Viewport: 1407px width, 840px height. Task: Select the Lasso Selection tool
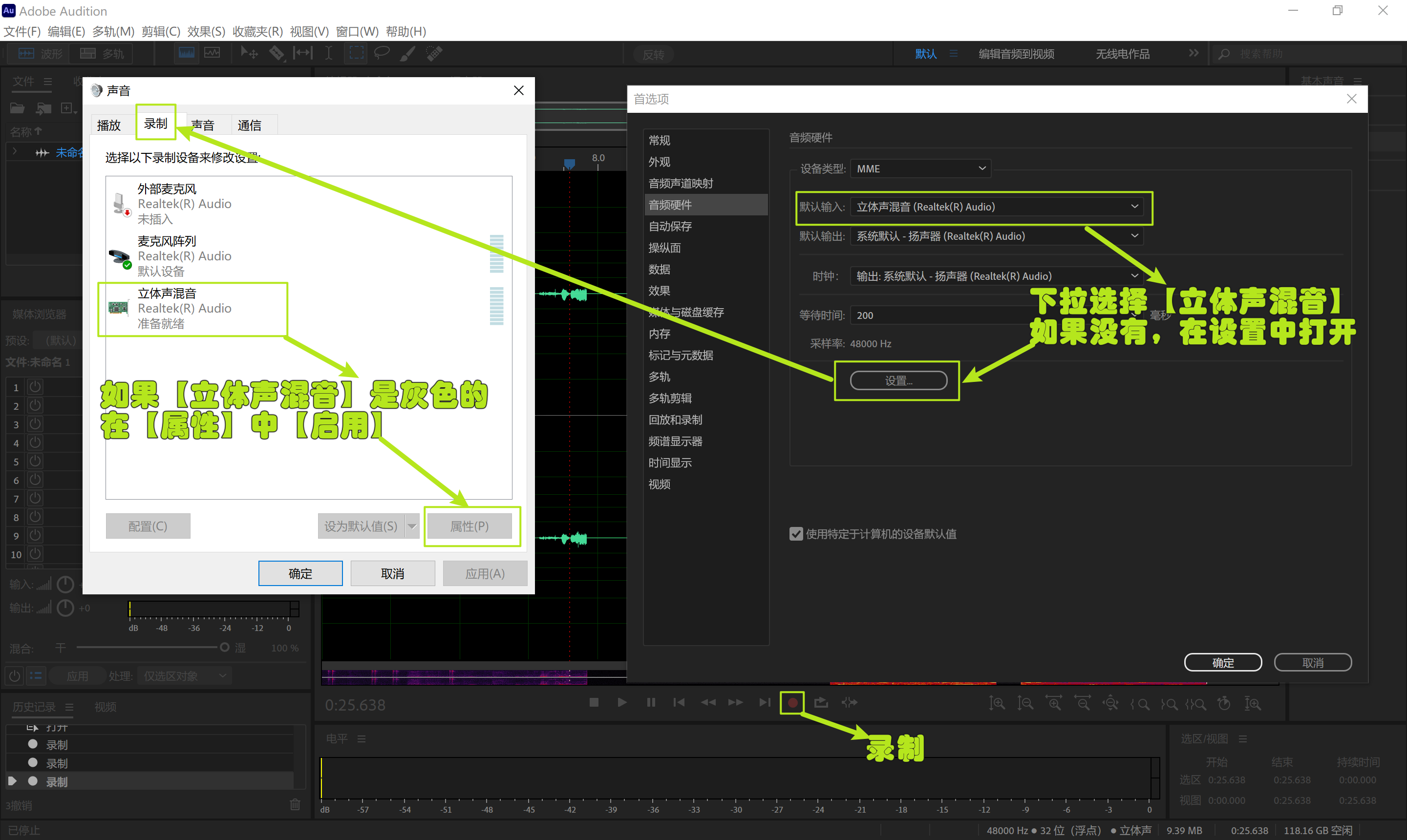pos(382,53)
